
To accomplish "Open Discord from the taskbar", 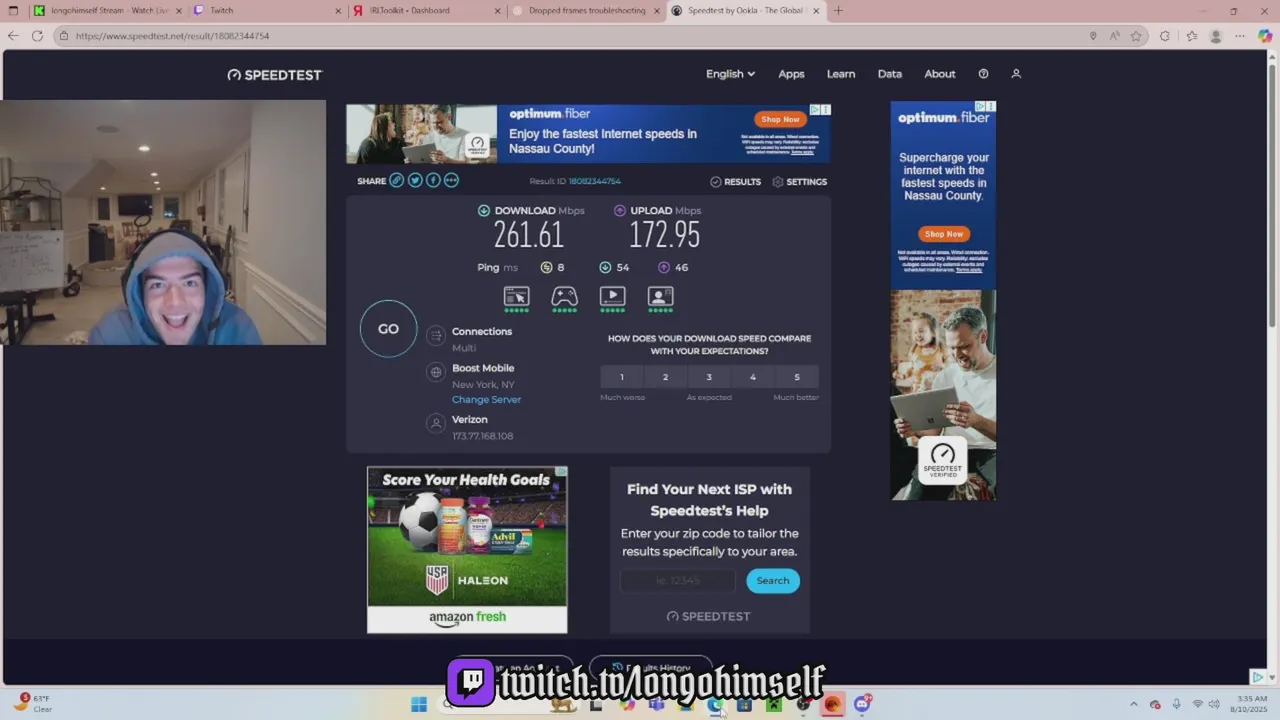I will [862, 705].
